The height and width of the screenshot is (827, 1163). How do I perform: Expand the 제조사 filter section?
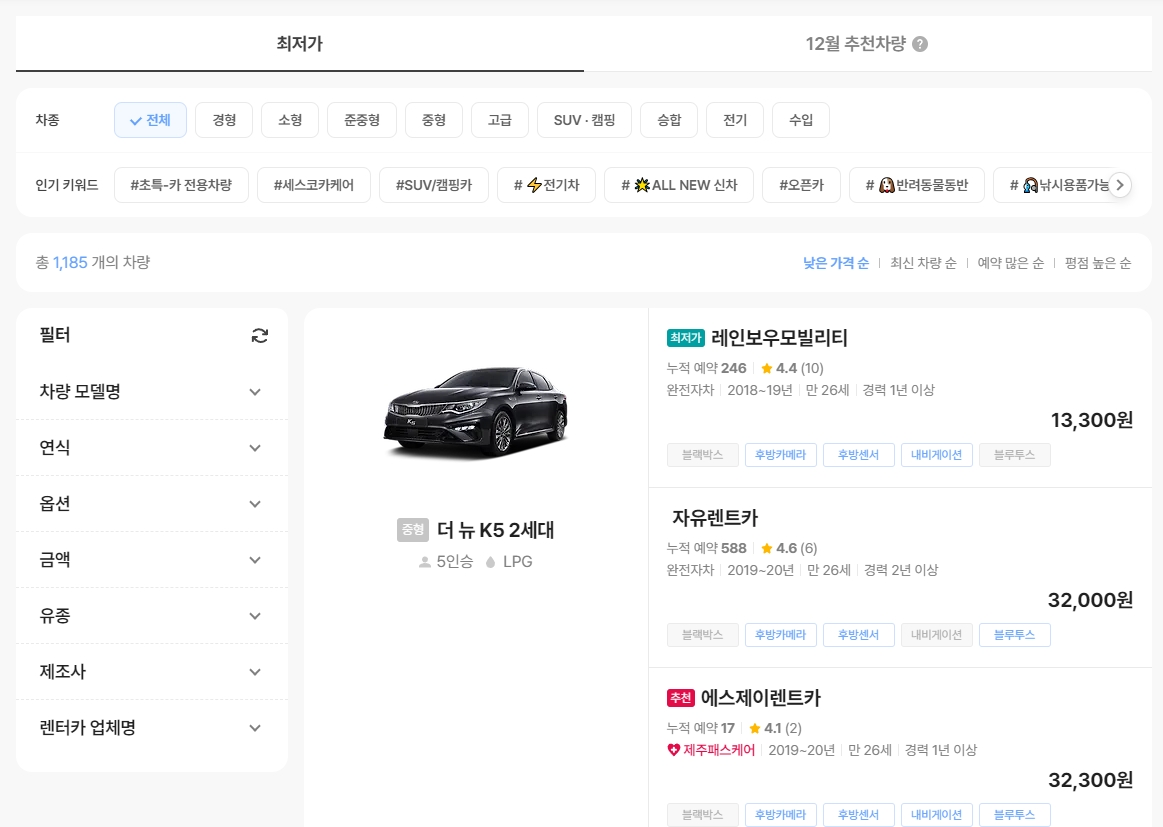150,671
